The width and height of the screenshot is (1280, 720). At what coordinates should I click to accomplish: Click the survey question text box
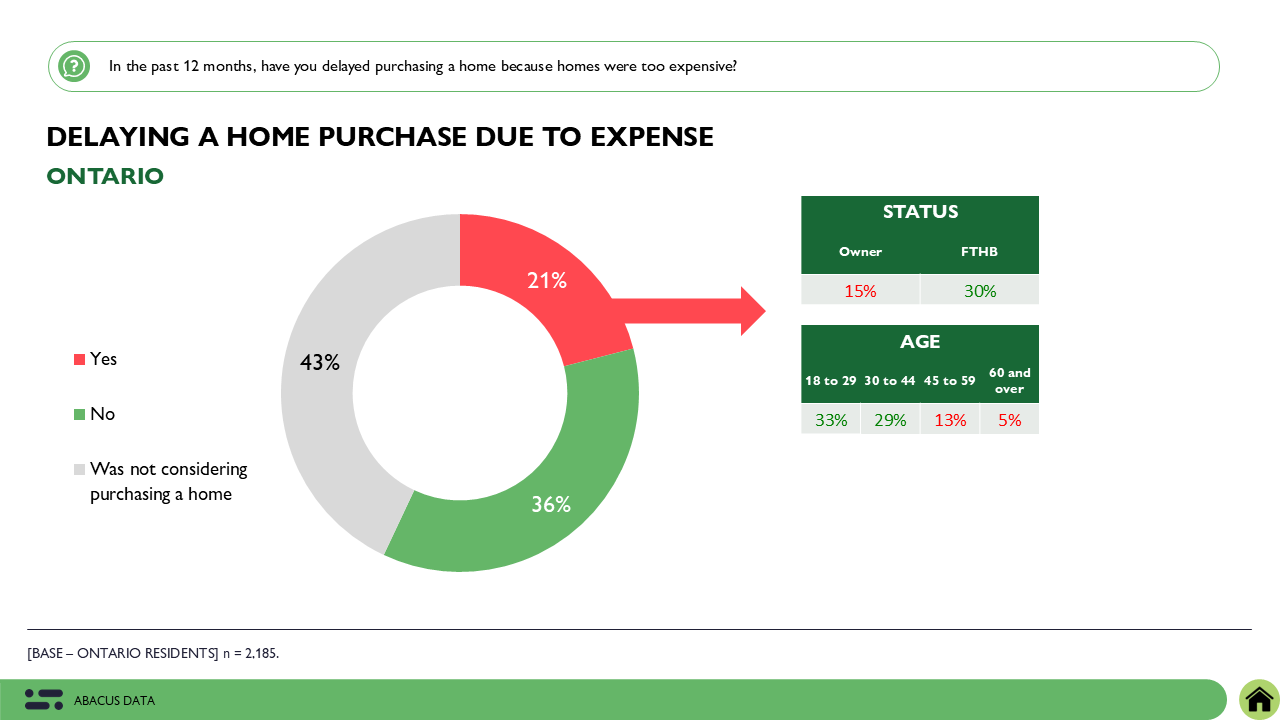(634, 67)
